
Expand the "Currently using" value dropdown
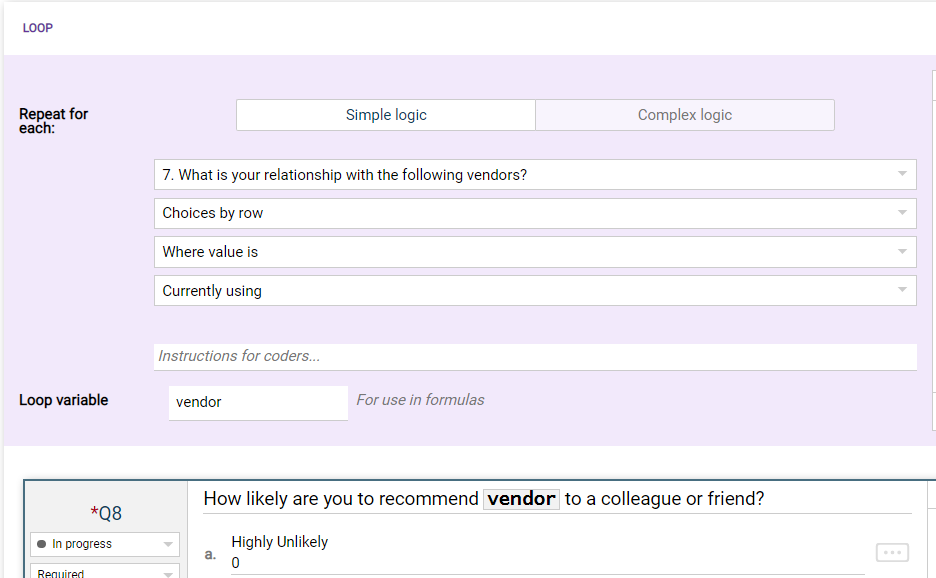click(x=535, y=291)
